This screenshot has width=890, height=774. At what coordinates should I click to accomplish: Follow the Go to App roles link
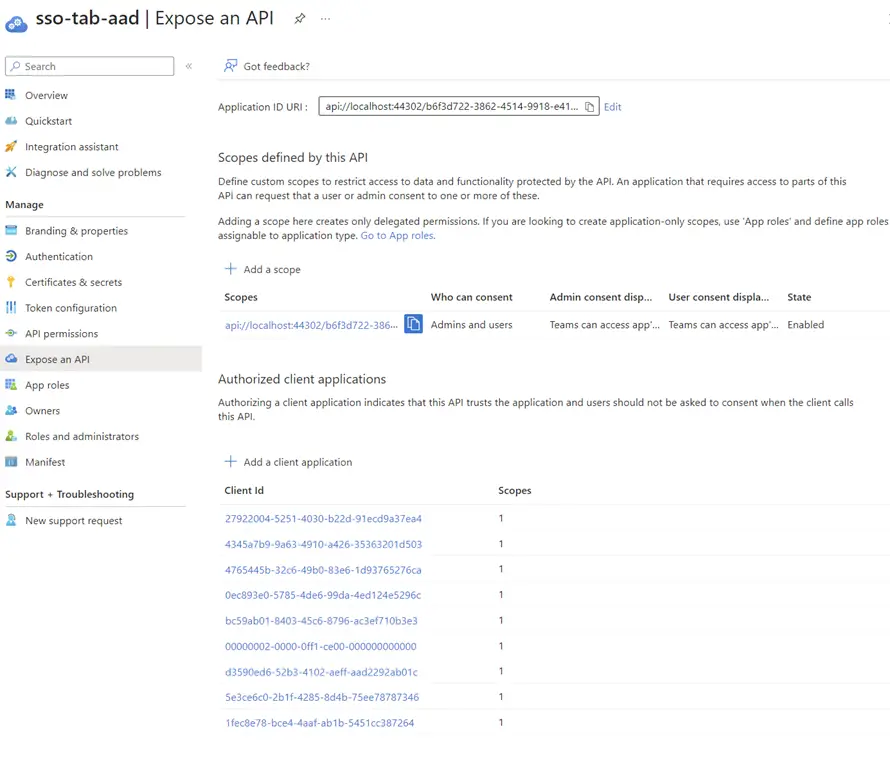coord(397,236)
